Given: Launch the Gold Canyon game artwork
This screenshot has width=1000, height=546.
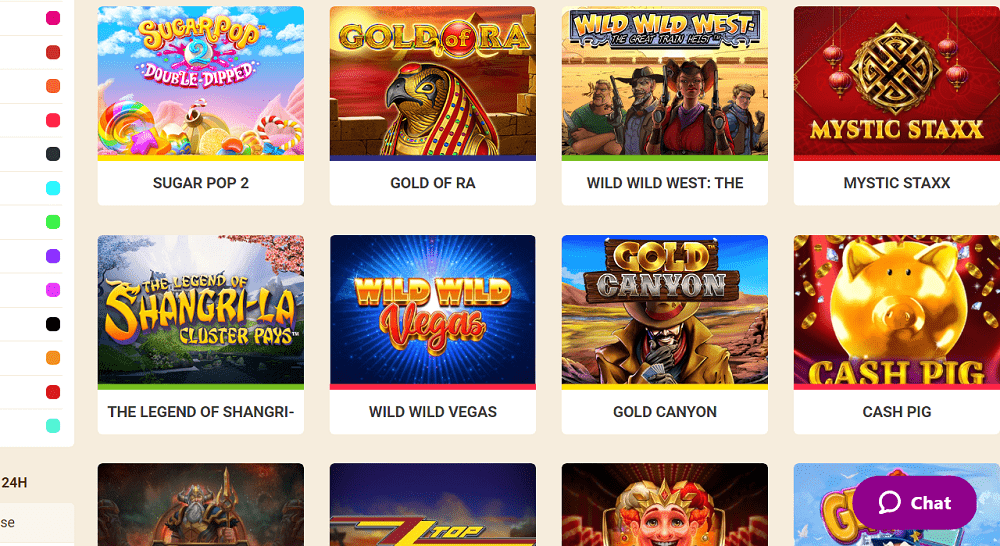Looking at the screenshot, I should coord(665,310).
